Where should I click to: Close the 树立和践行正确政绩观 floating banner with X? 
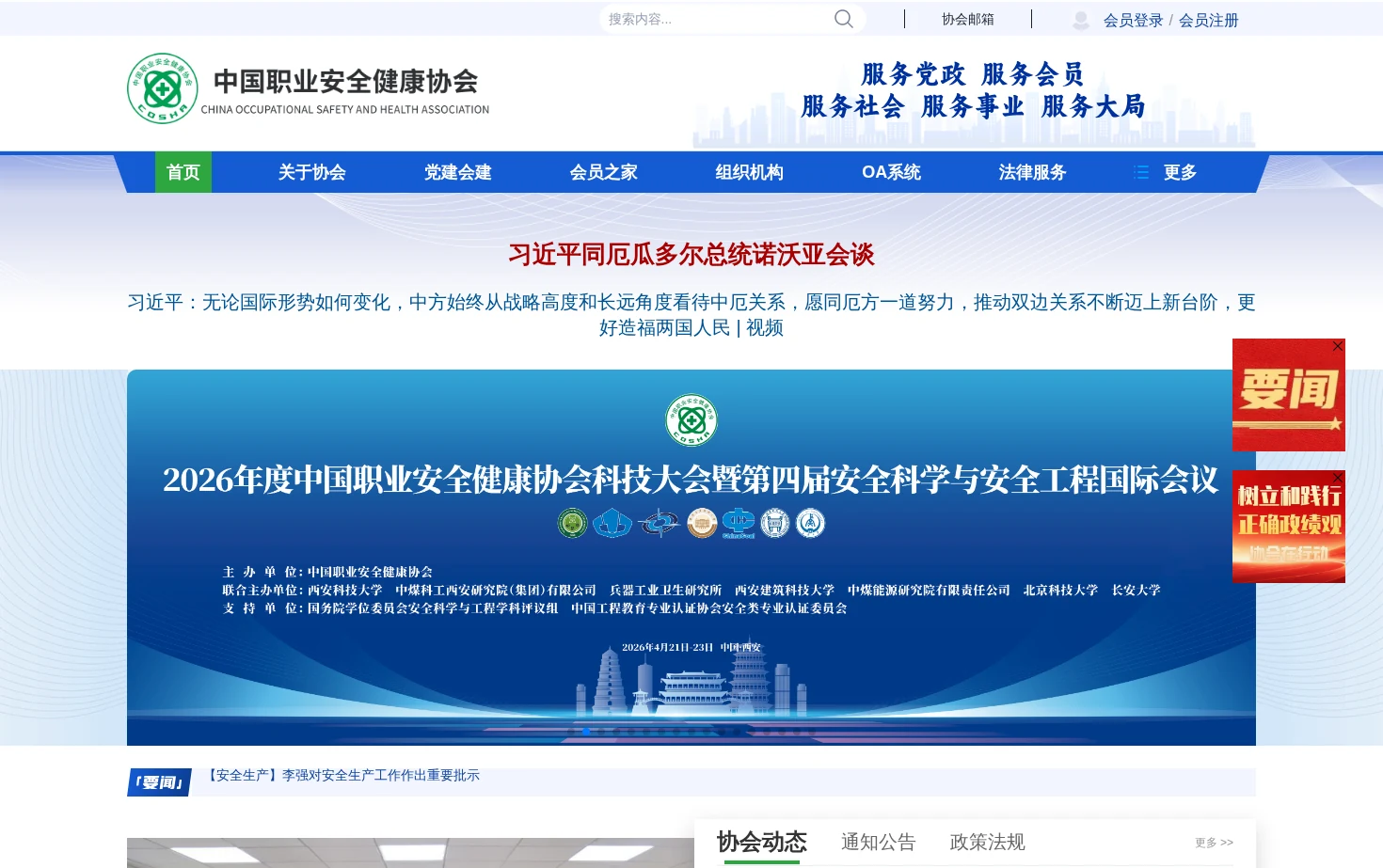tap(1338, 478)
